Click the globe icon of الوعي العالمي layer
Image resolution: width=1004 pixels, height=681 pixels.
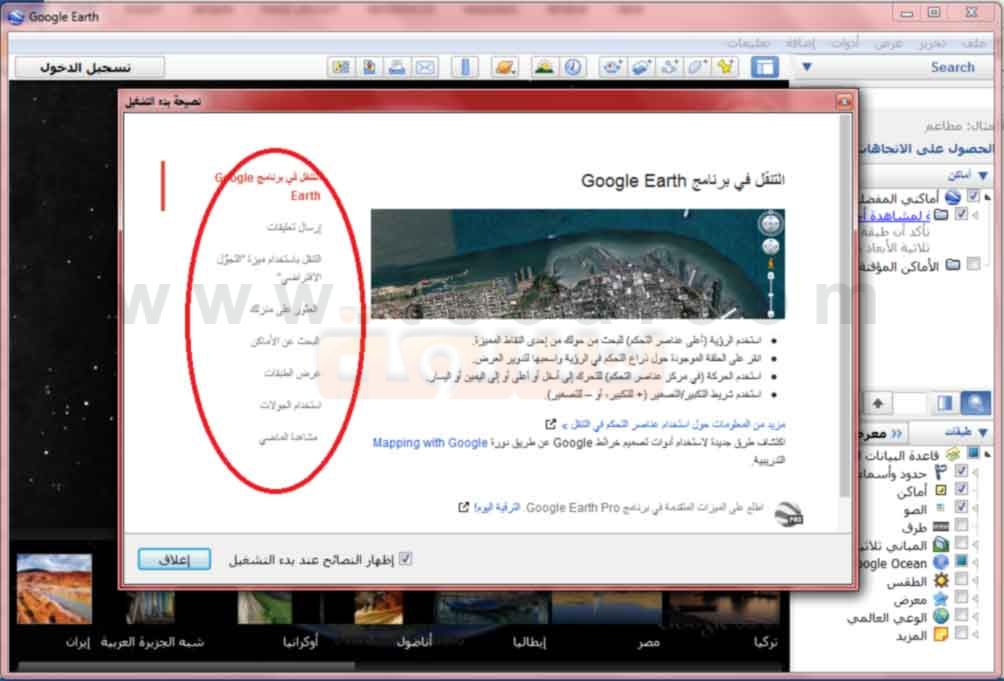click(941, 616)
